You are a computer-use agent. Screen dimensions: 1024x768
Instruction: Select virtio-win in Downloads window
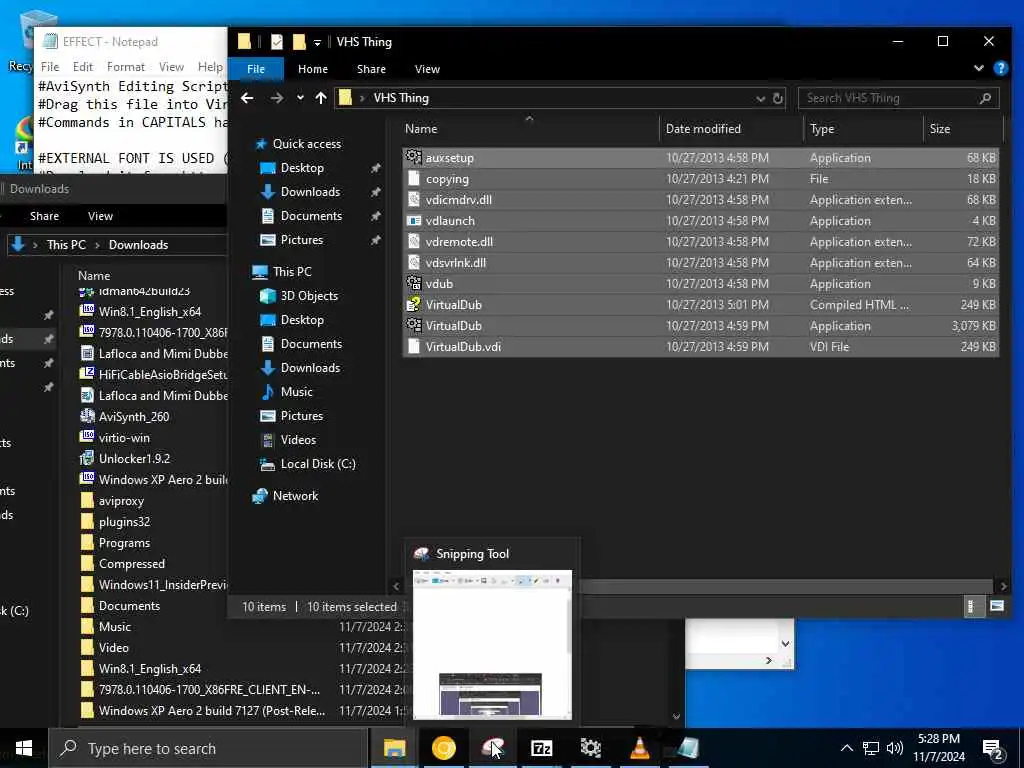tap(124, 438)
